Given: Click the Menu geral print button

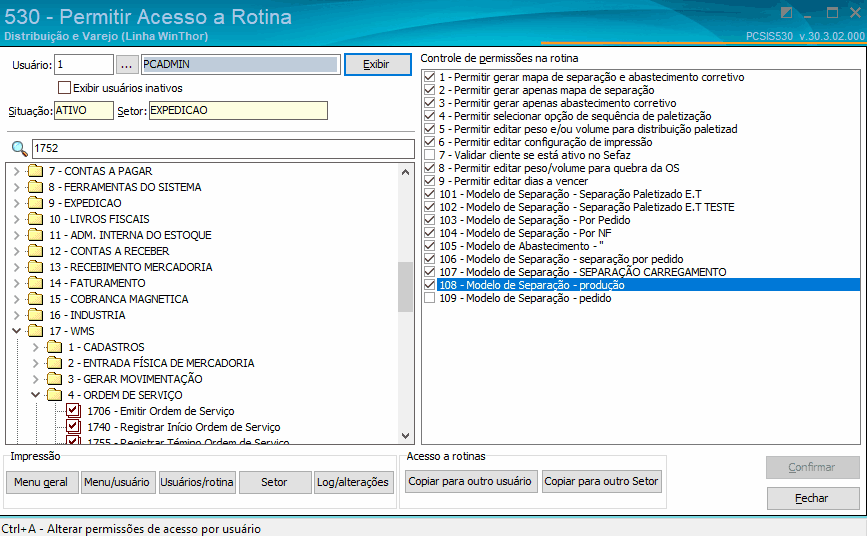Looking at the screenshot, I should (x=41, y=482).
